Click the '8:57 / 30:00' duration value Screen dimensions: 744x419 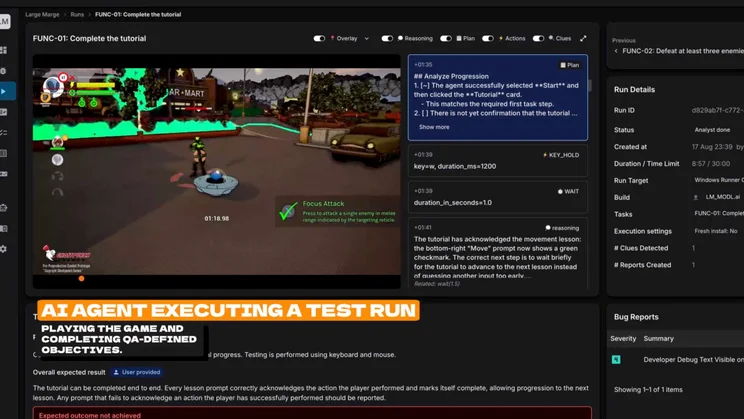click(x=710, y=164)
